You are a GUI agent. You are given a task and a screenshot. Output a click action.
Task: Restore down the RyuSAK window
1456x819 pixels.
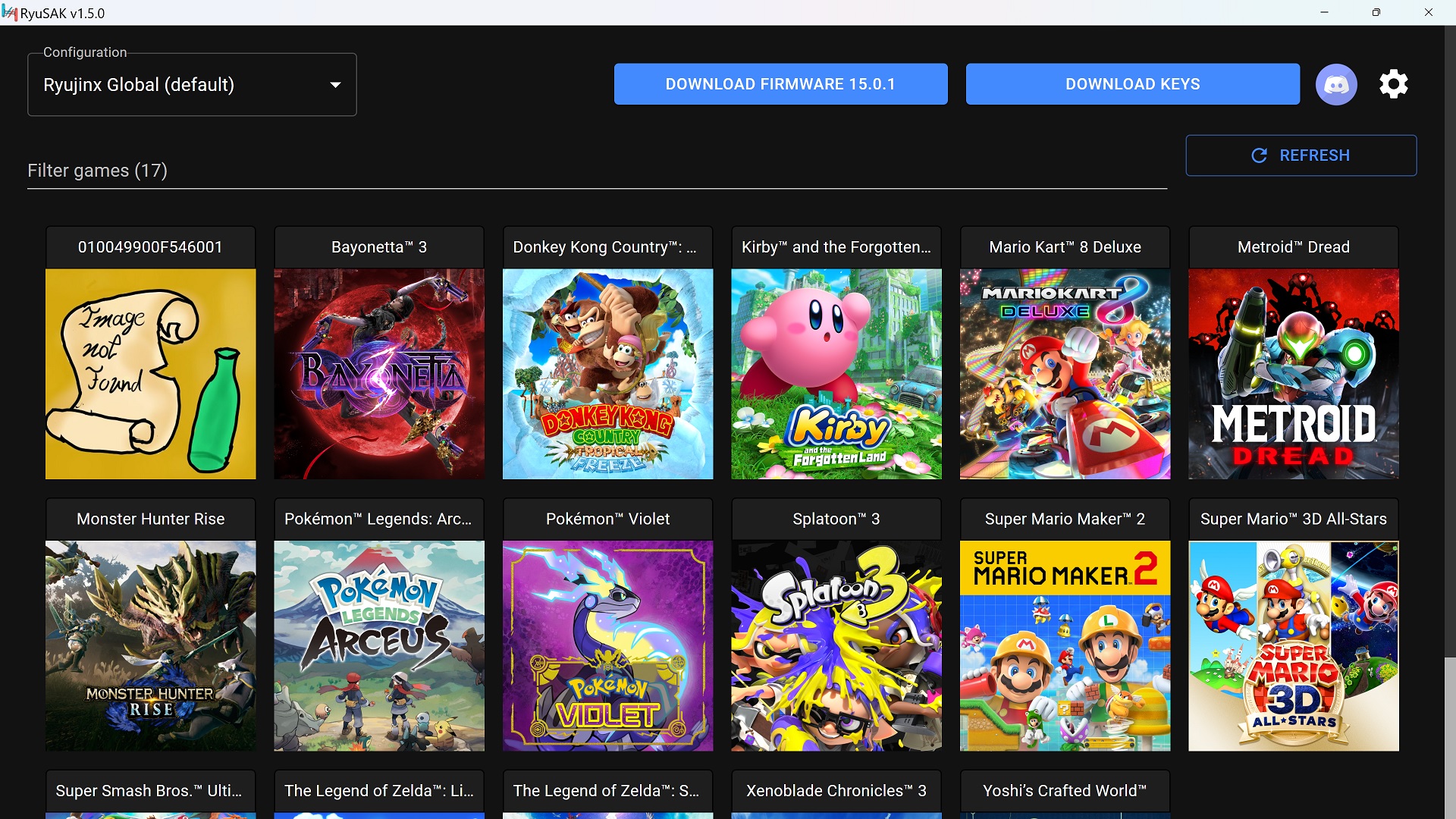click(x=1376, y=12)
